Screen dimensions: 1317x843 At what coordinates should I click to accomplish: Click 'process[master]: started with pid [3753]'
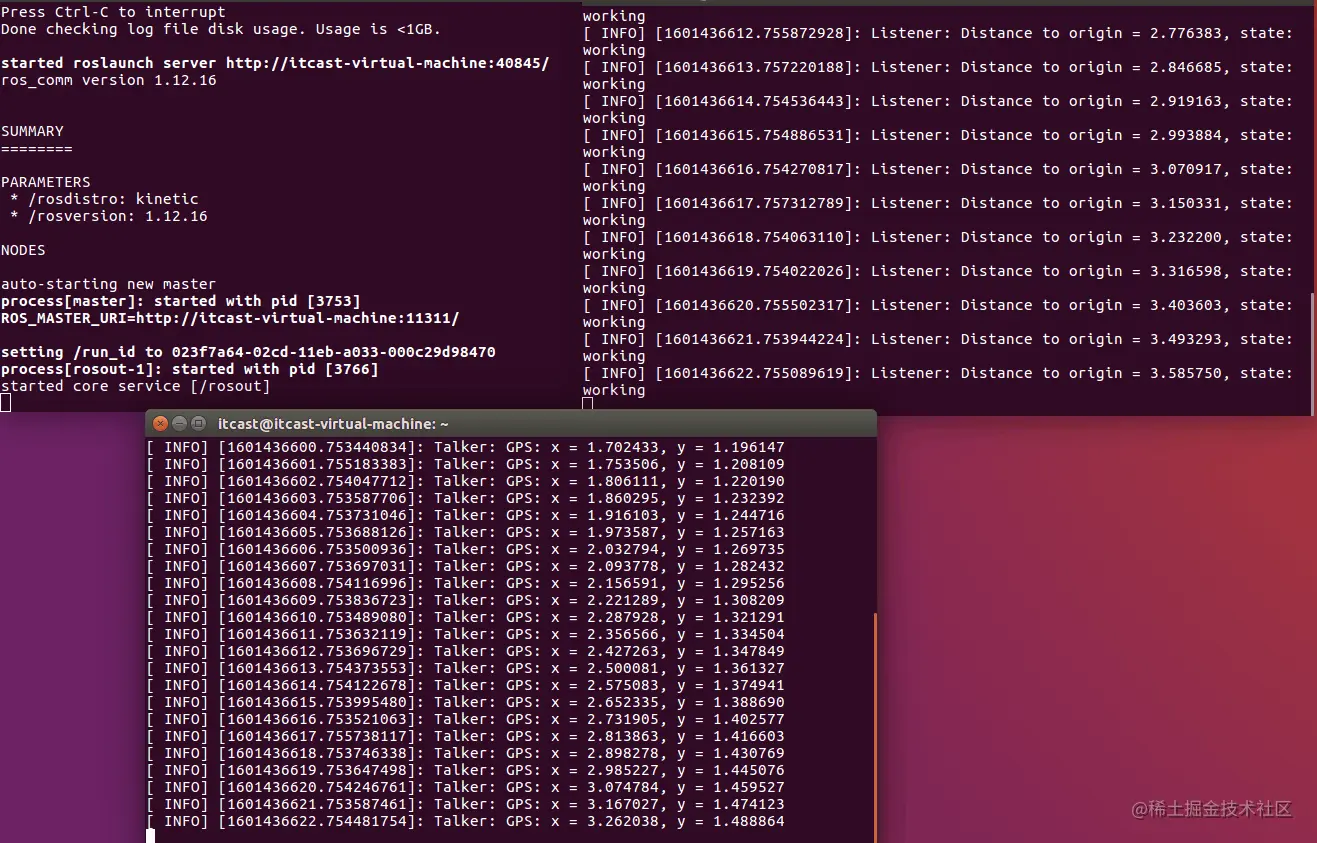click(x=180, y=301)
